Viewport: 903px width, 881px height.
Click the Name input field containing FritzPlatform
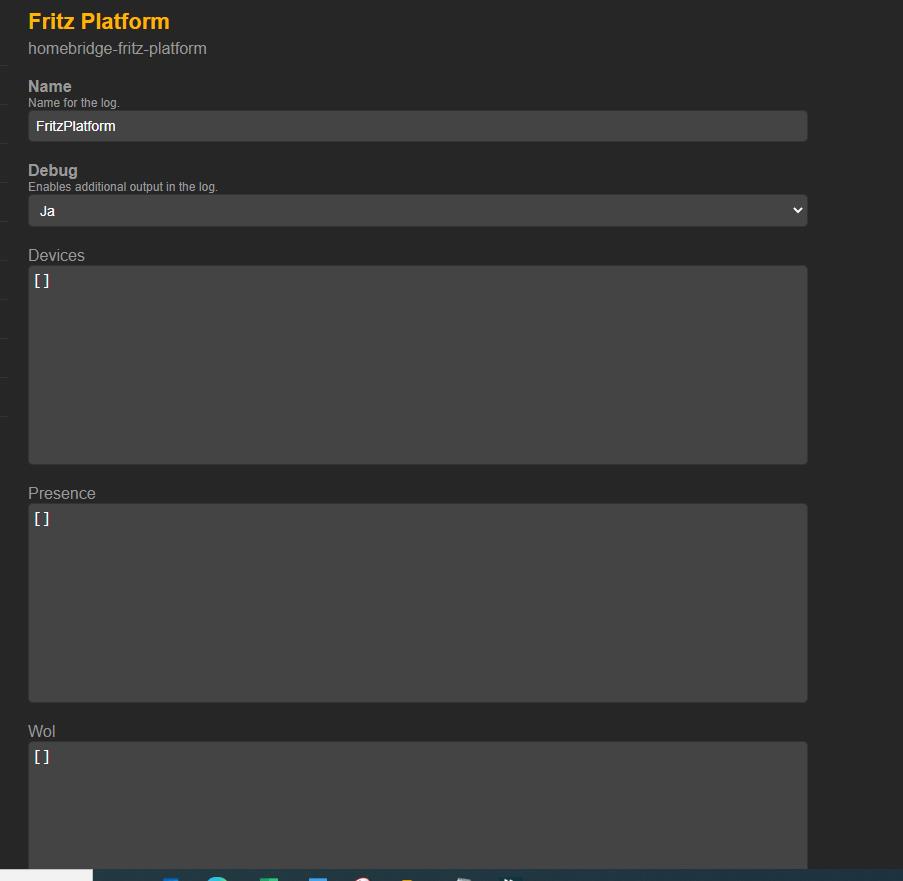pos(417,126)
